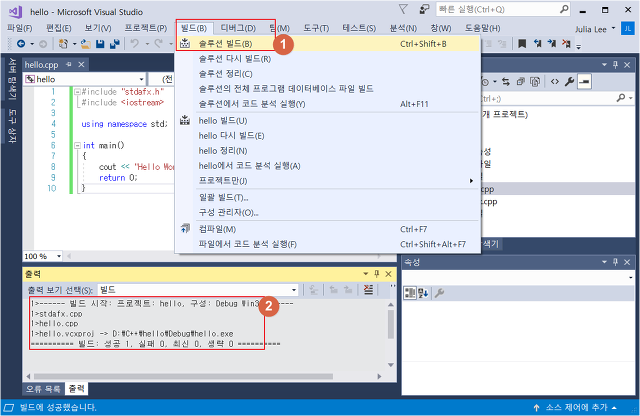Open Output panel window position dropdown arrow
The image size is (640, 416).
366,274
